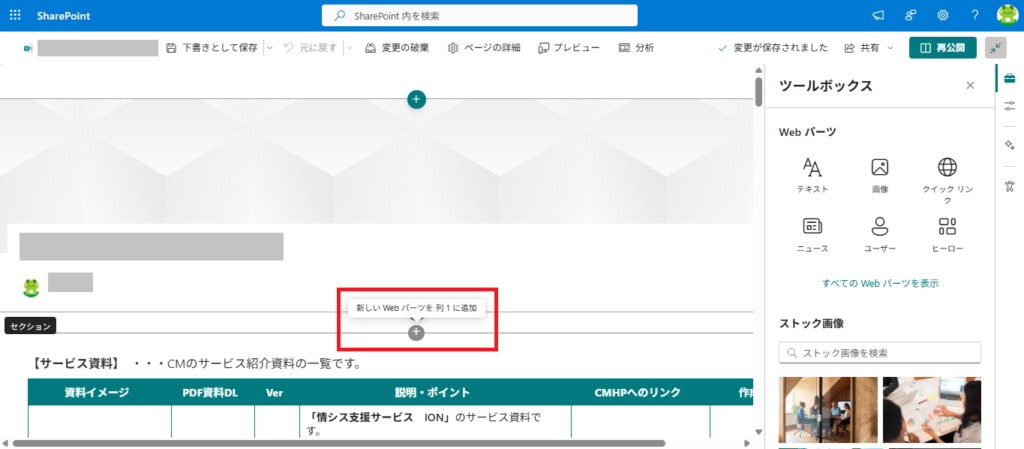The height and width of the screenshot is (449, 1024).
Task: Click the collapse arrows icon beside 再公開
Action: pos(995,48)
